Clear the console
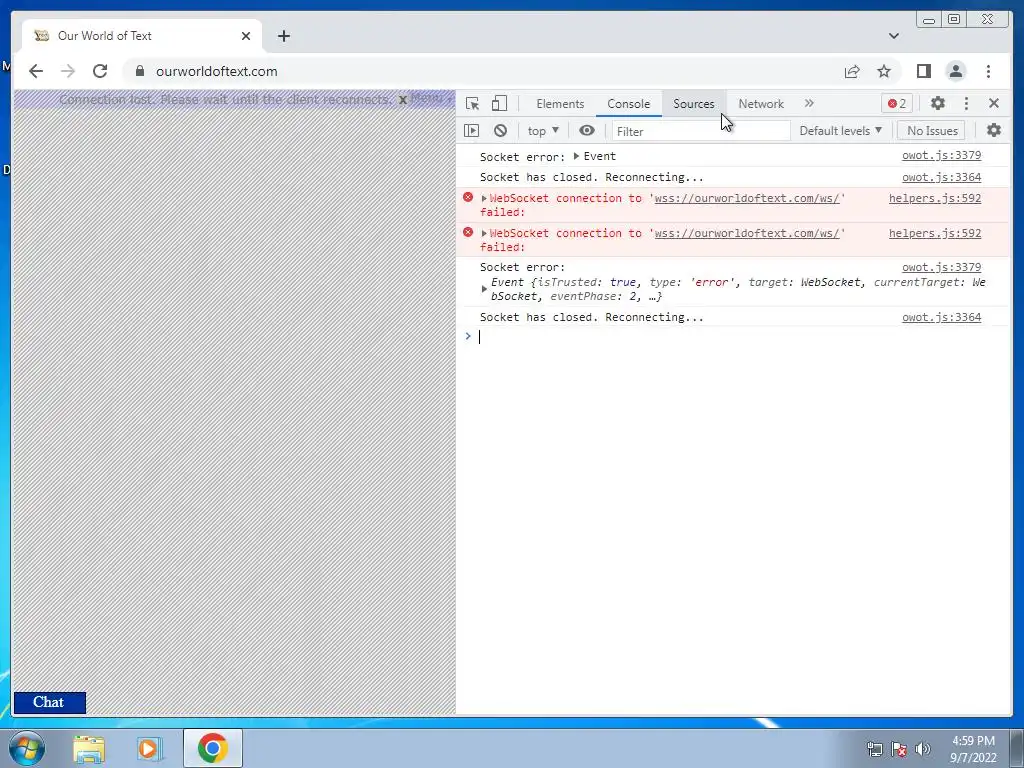This screenshot has width=1024, height=768. (500, 131)
